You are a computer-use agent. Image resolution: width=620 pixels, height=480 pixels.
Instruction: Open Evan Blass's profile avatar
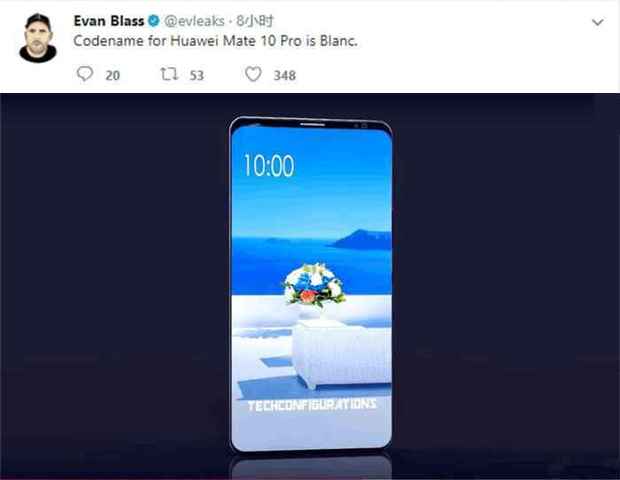tap(38, 38)
